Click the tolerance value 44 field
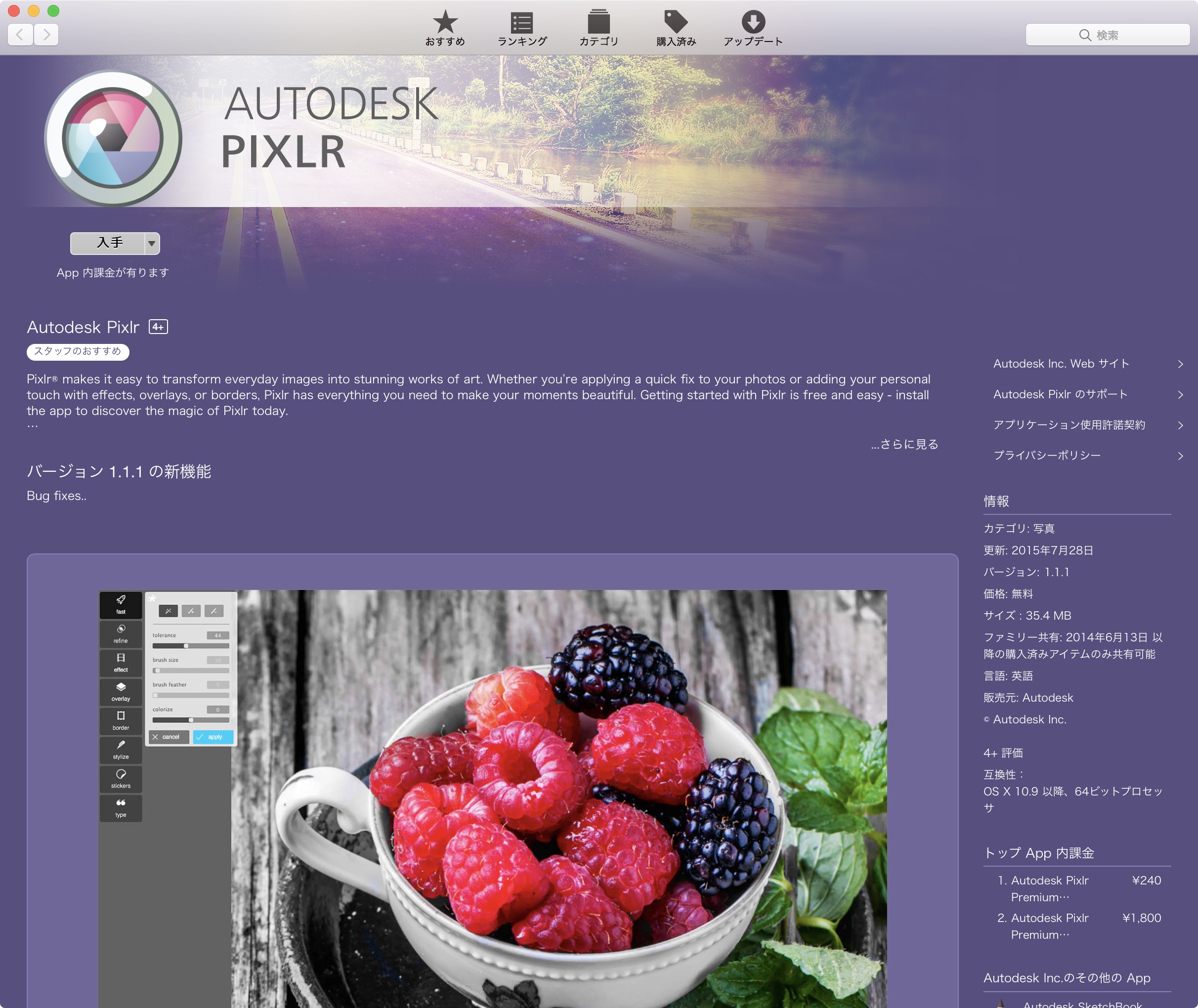This screenshot has height=1008, width=1198. pyautogui.click(x=218, y=635)
